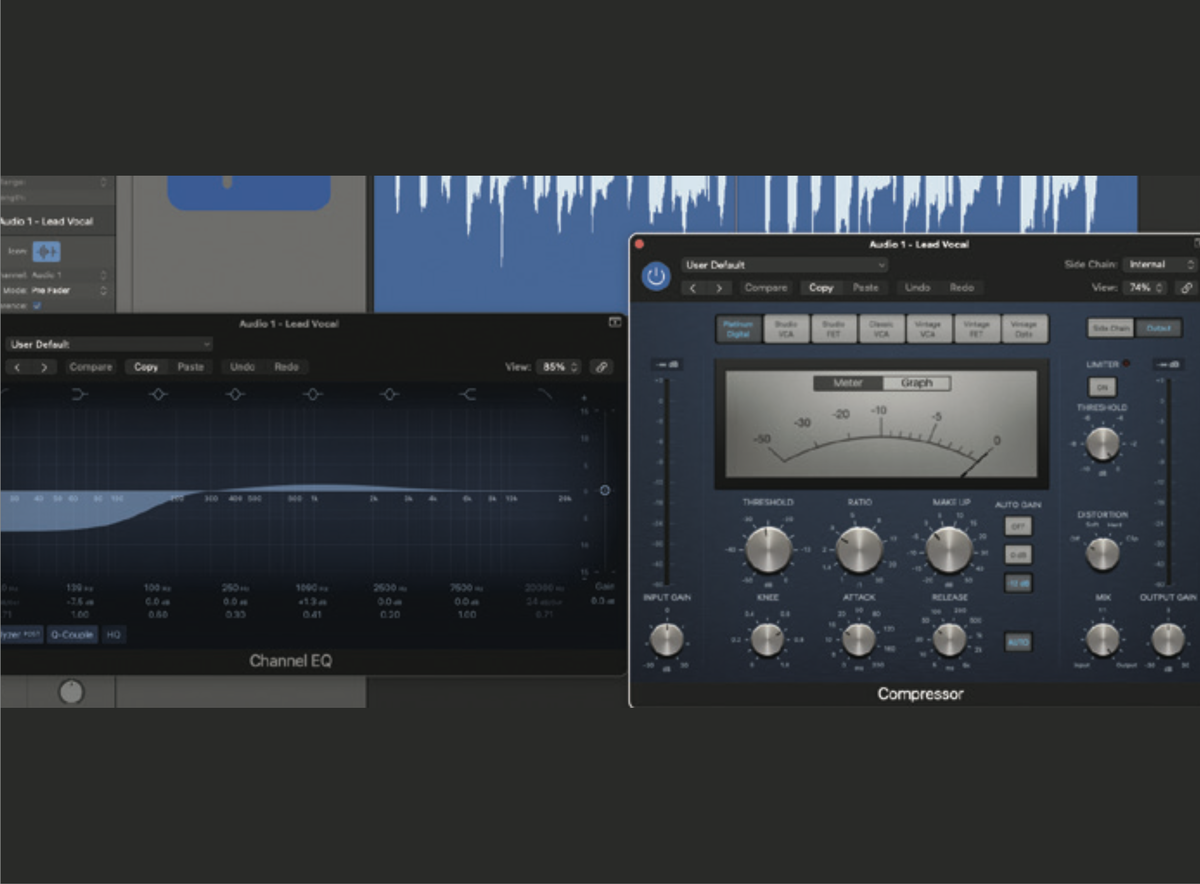Turn on the compressor Limiter
The image size is (1200, 884).
[x=1103, y=387]
